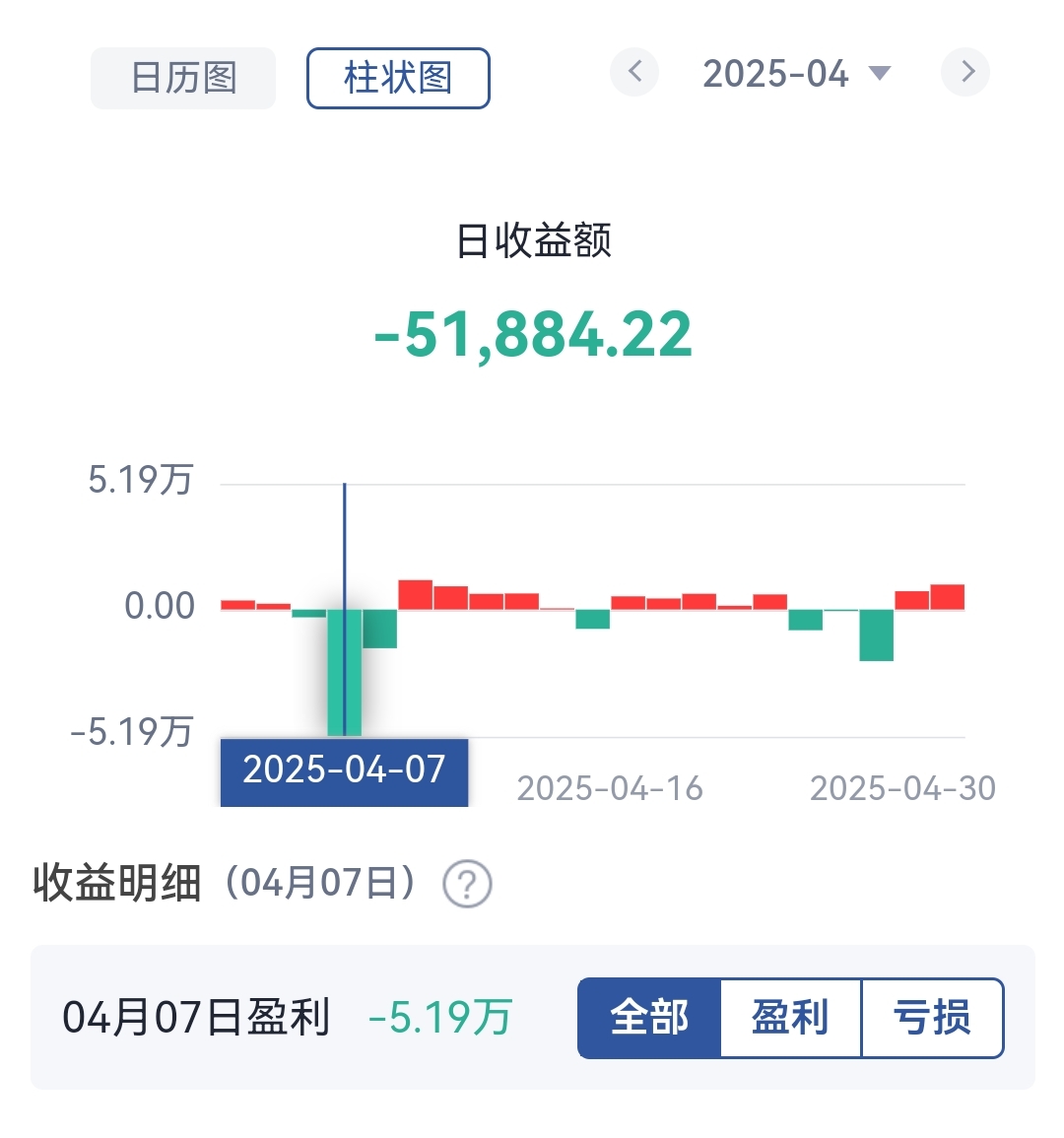
Task: Click the 2025-04-30 axis date label
Action: click(x=902, y=788)
